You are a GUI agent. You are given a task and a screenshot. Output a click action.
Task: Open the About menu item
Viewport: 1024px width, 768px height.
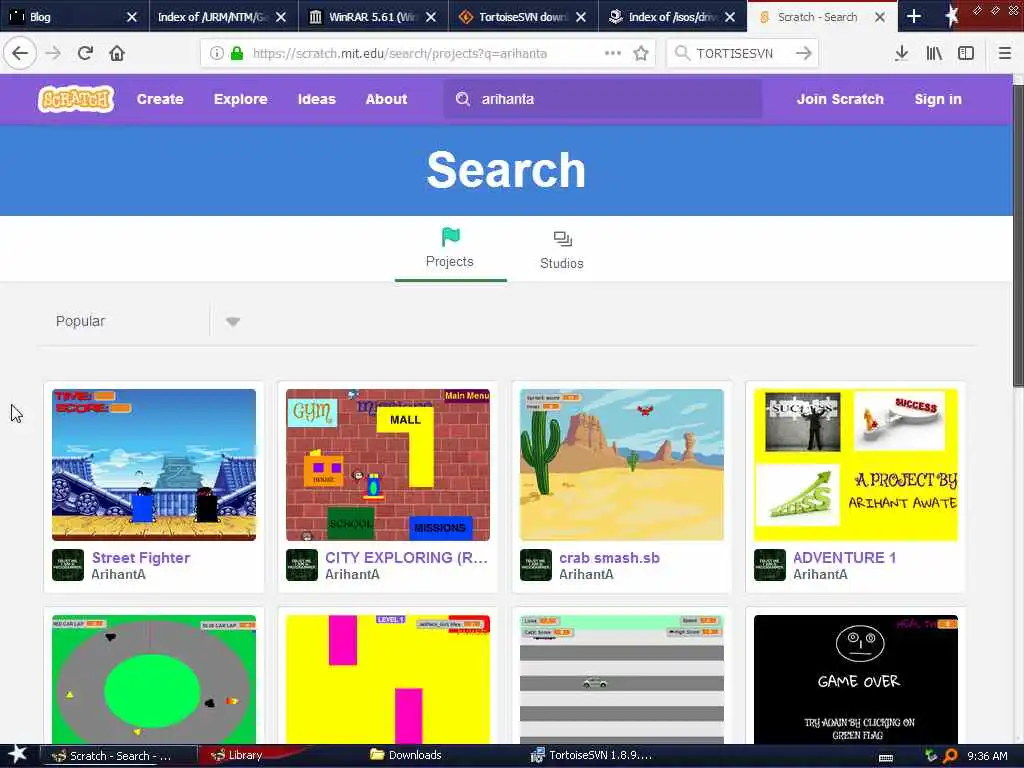tap(387, 99)
